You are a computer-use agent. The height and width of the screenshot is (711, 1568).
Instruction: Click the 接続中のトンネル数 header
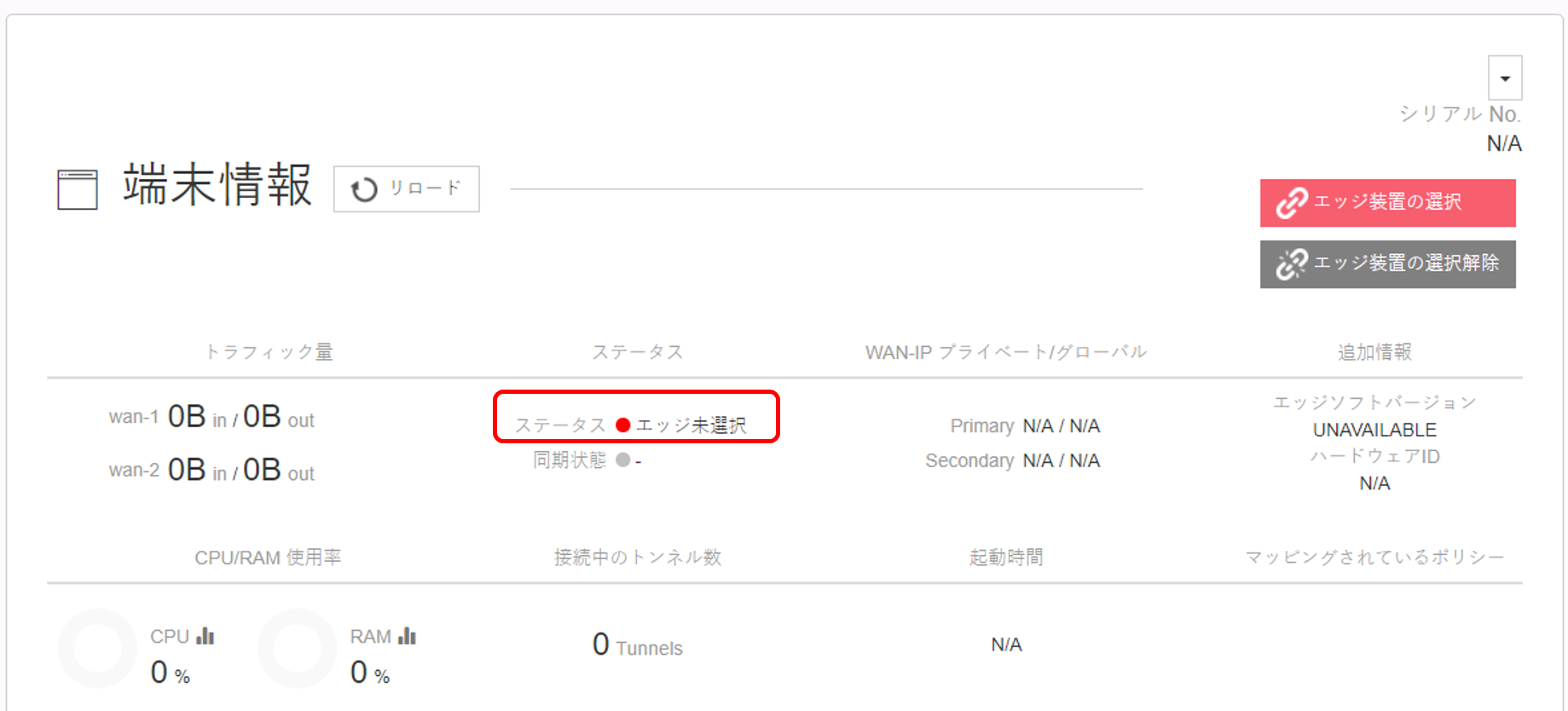point(638,558)
